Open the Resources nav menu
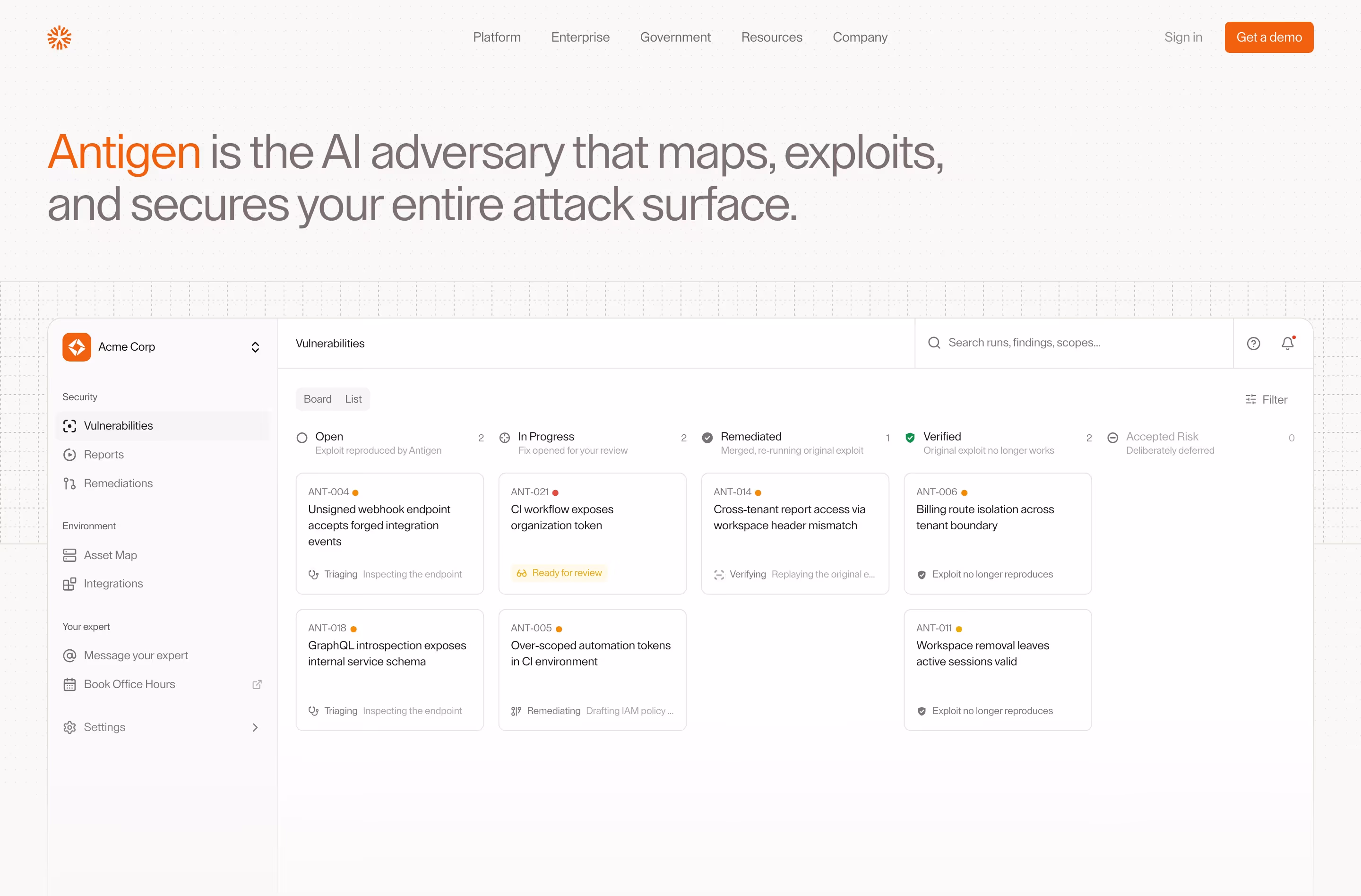Image resolution: width=1361 pixels, height=896 pixels. click(772, 37)
